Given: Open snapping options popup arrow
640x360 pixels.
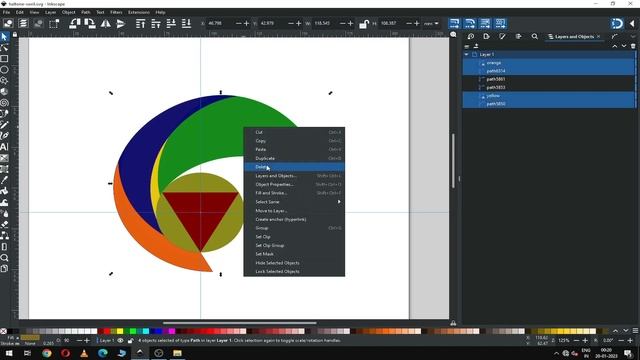Looking at the screenshot, I should [x=632, y=23].
